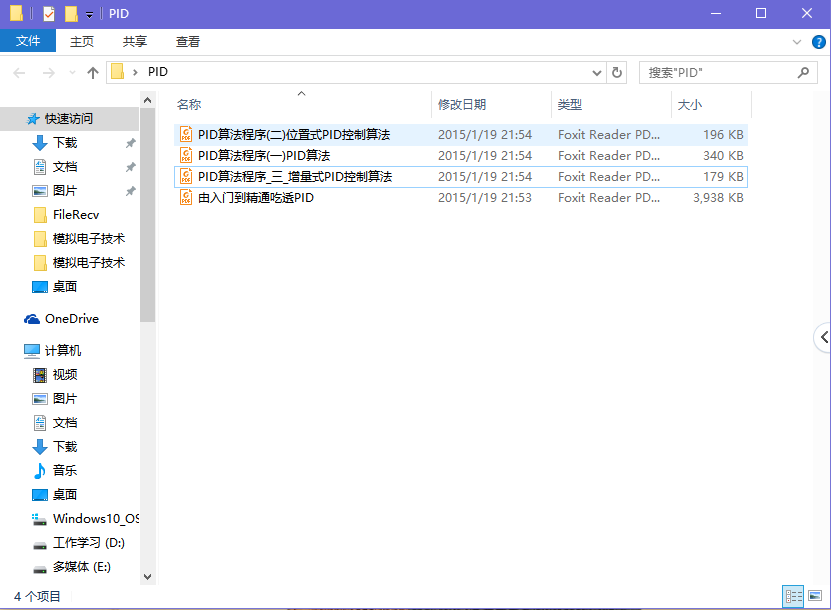
Task: Click the PID path in address bar
Action: point(157,72)
